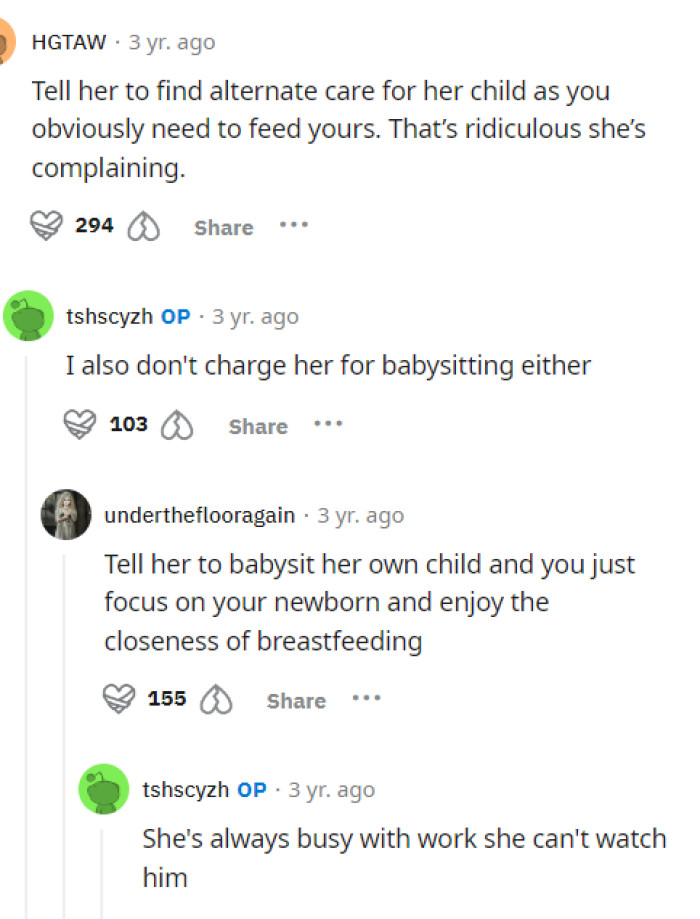Open more options for tshscyzh's first reply

pos(328,424)
